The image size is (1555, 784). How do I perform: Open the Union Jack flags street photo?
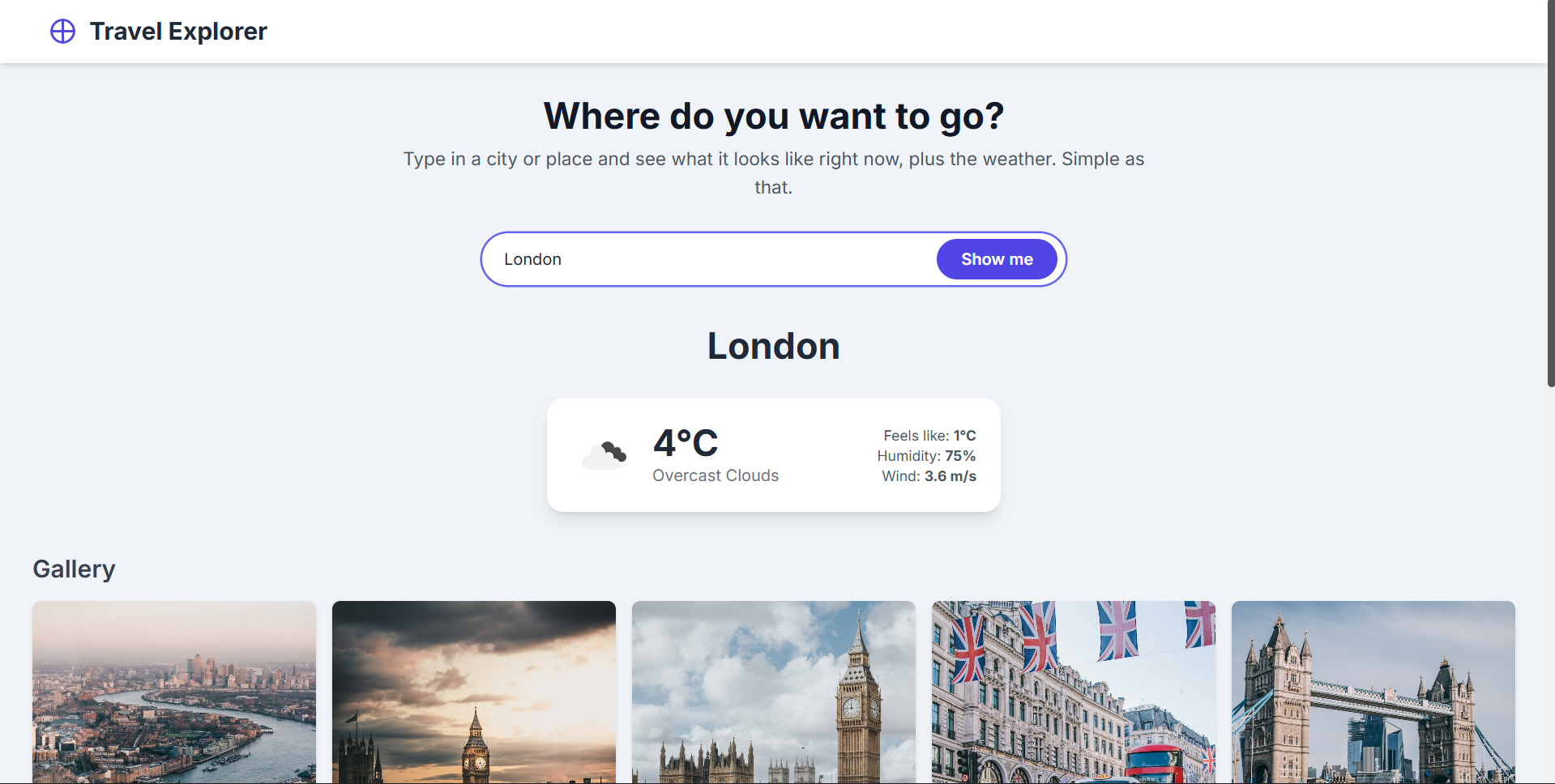(1073, 692)
